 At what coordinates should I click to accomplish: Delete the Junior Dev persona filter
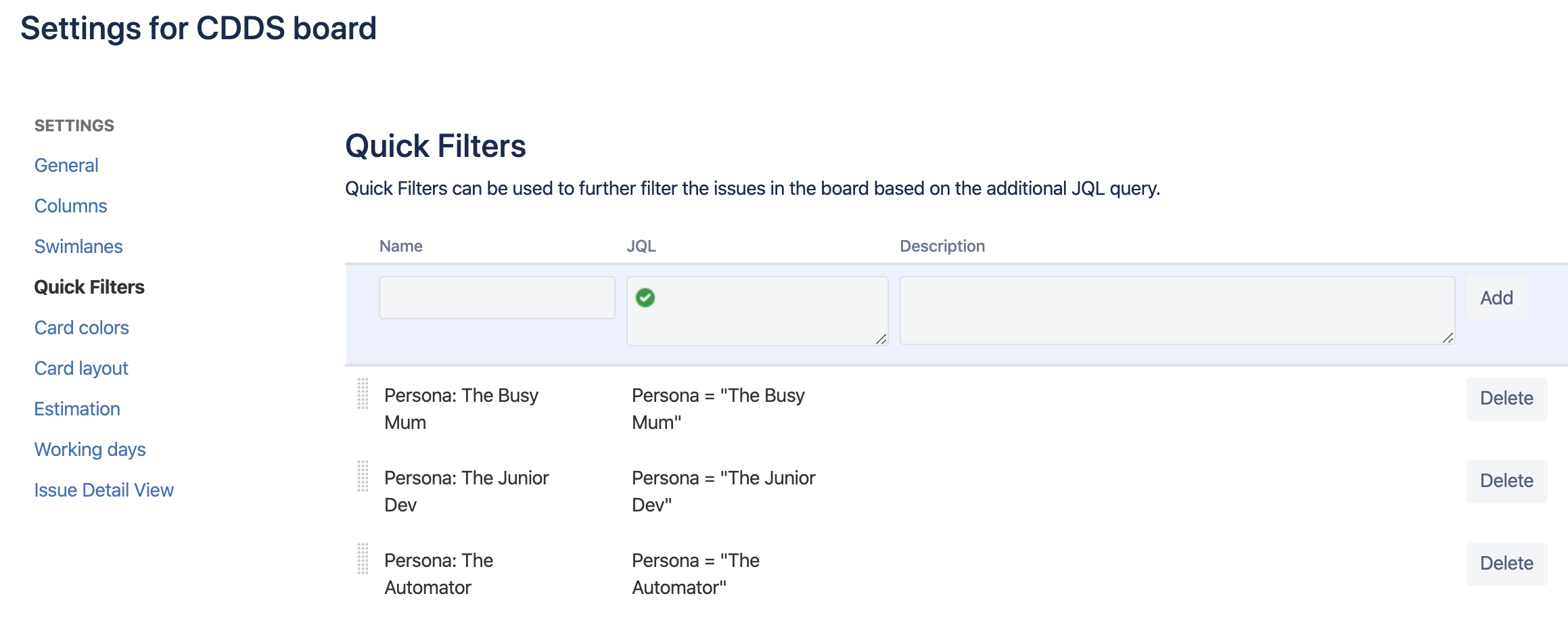point(1506,481)
